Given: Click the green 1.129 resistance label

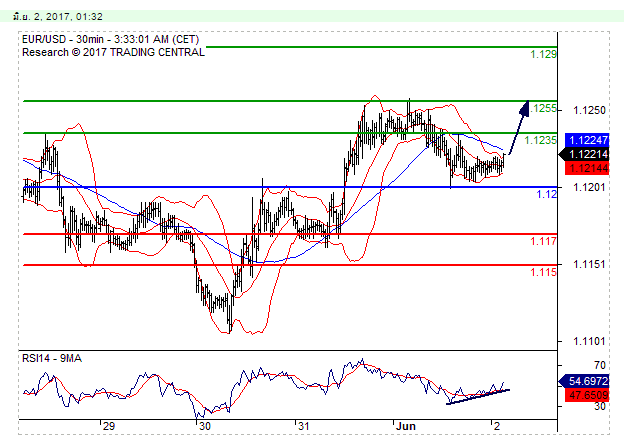Looking at the screenshot, I should [x=543, y=54].
